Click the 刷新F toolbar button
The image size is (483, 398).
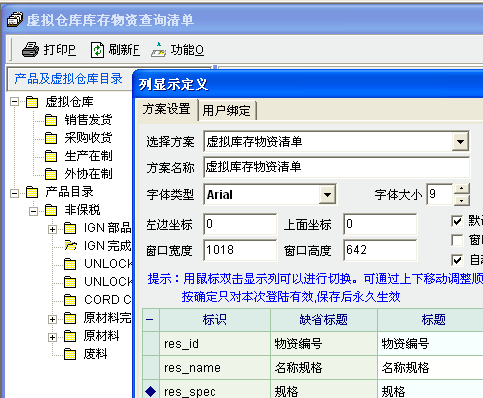(115, 50)
